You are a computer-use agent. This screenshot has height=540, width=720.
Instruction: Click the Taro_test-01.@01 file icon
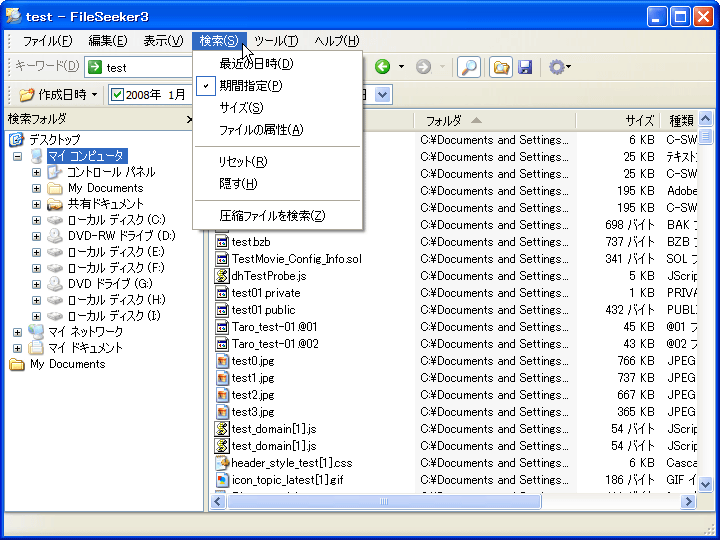click(222, 327)
